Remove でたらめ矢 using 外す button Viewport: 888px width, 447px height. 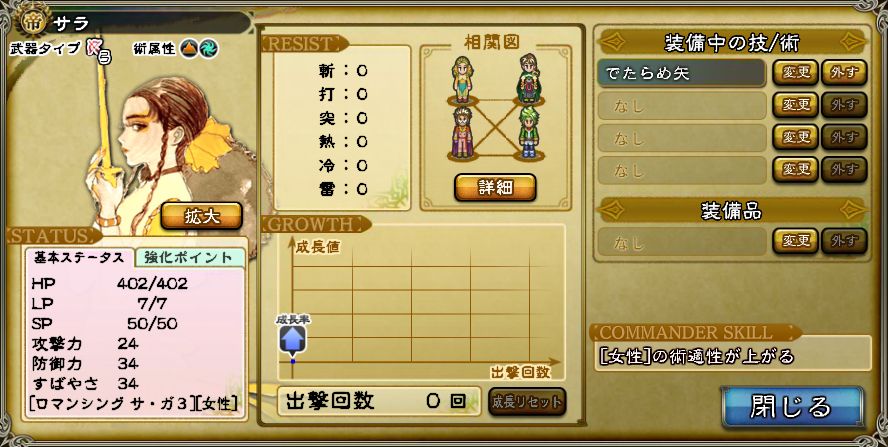844,73
